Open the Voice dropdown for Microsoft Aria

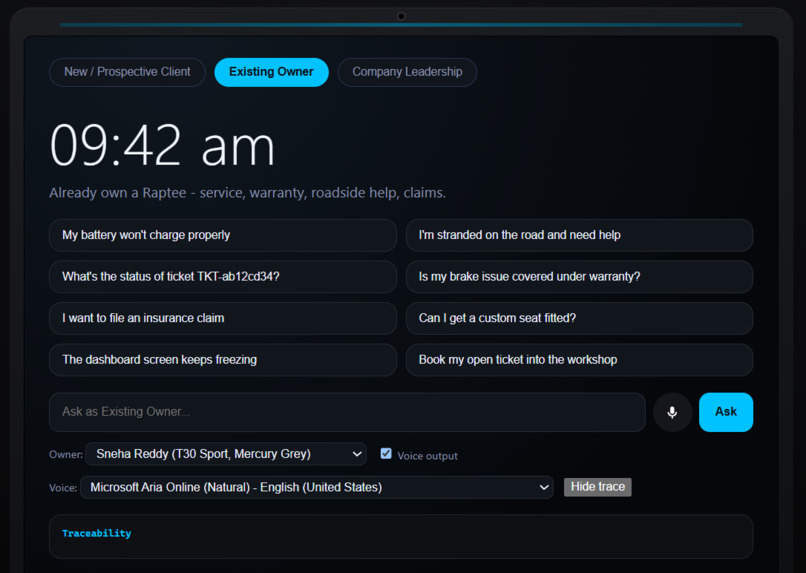(317, 487)
